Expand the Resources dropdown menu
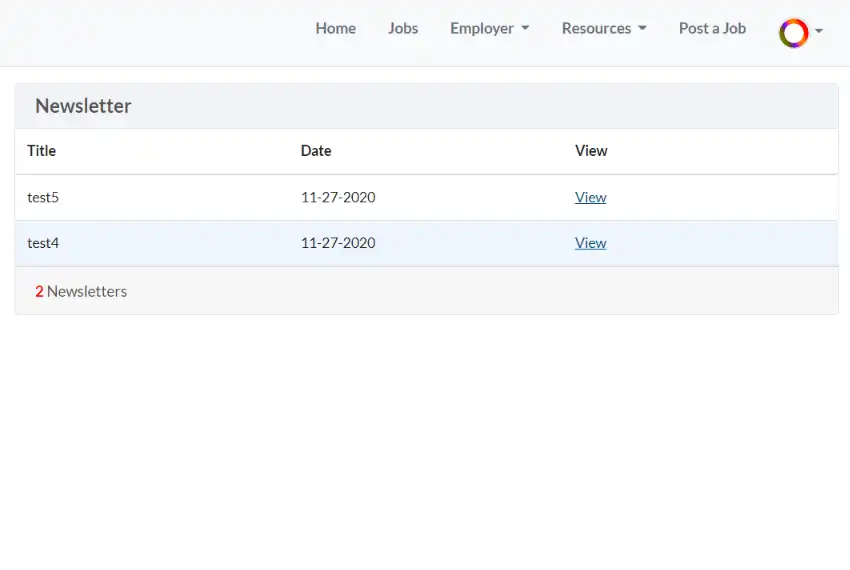The image size is (850, 570). click(x=604, y=28)
